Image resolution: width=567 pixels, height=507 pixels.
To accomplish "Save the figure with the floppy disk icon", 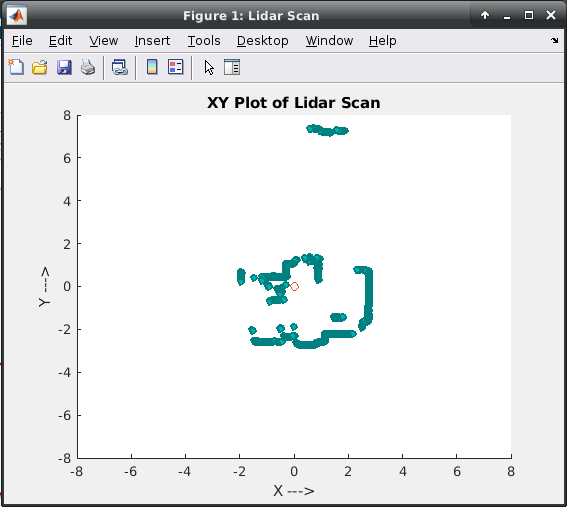I will [x=64, y=67].
